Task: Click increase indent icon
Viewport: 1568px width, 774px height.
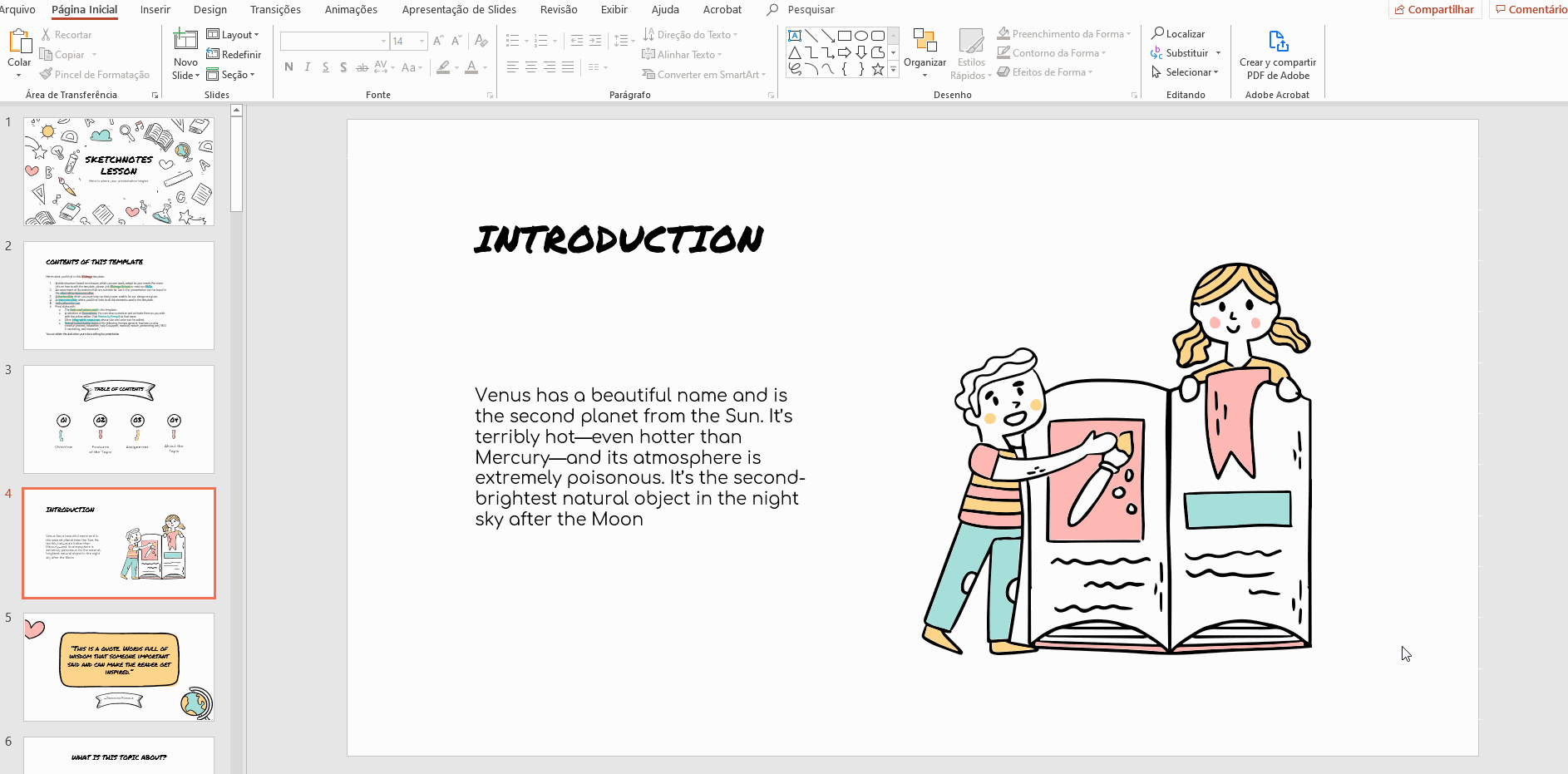Action: pos(595,41)
